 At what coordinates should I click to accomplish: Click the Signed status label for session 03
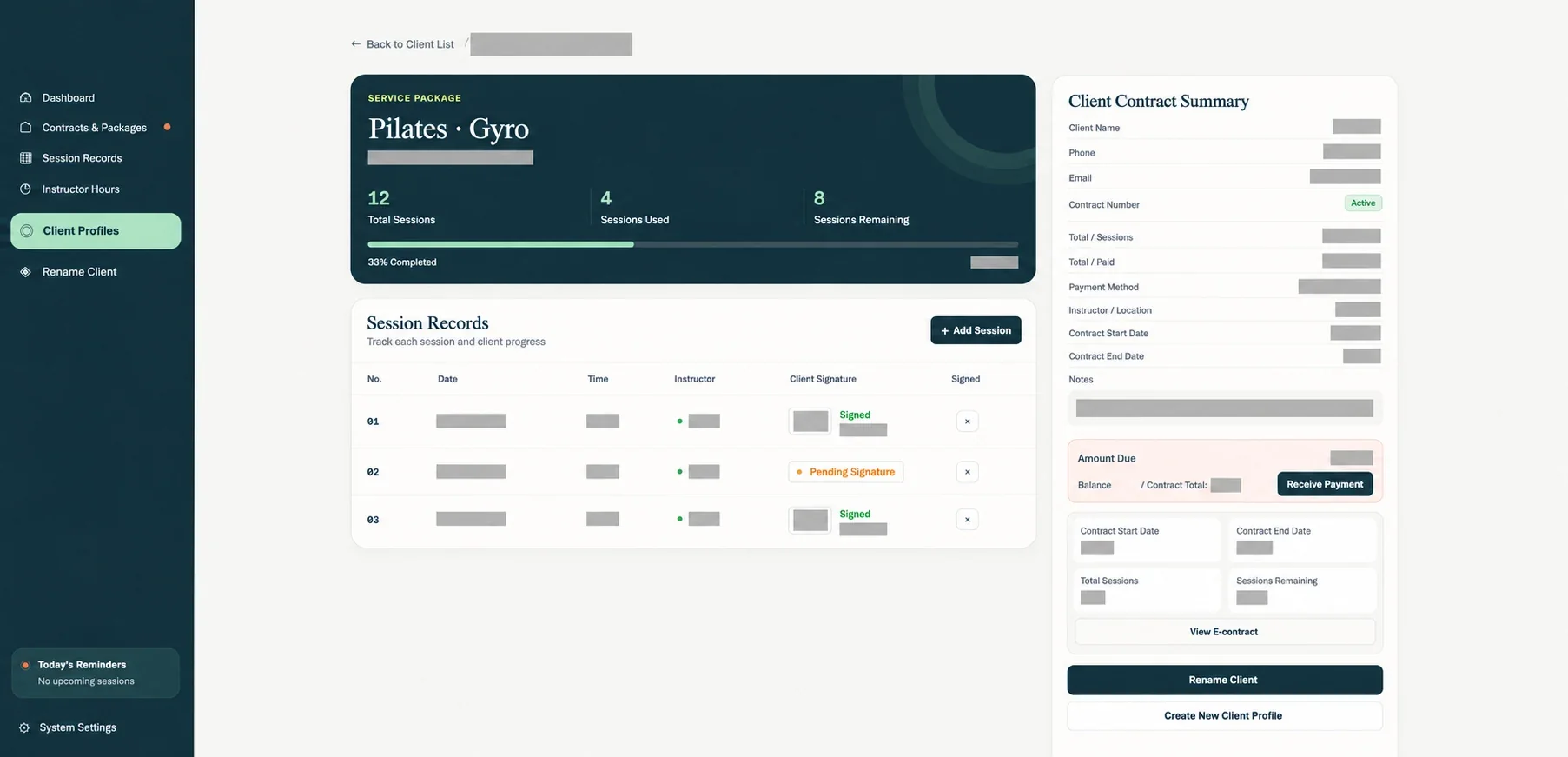point(855,515)
